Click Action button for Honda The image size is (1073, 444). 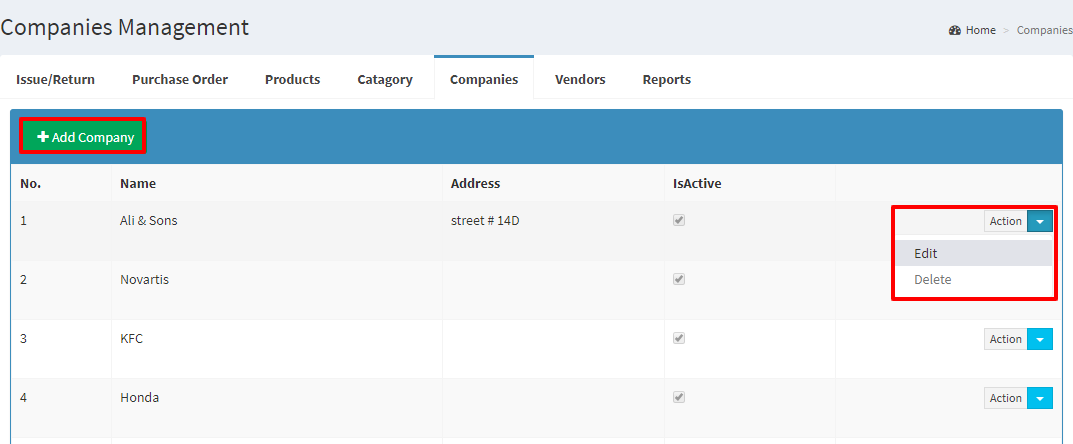click(1005, 398)
